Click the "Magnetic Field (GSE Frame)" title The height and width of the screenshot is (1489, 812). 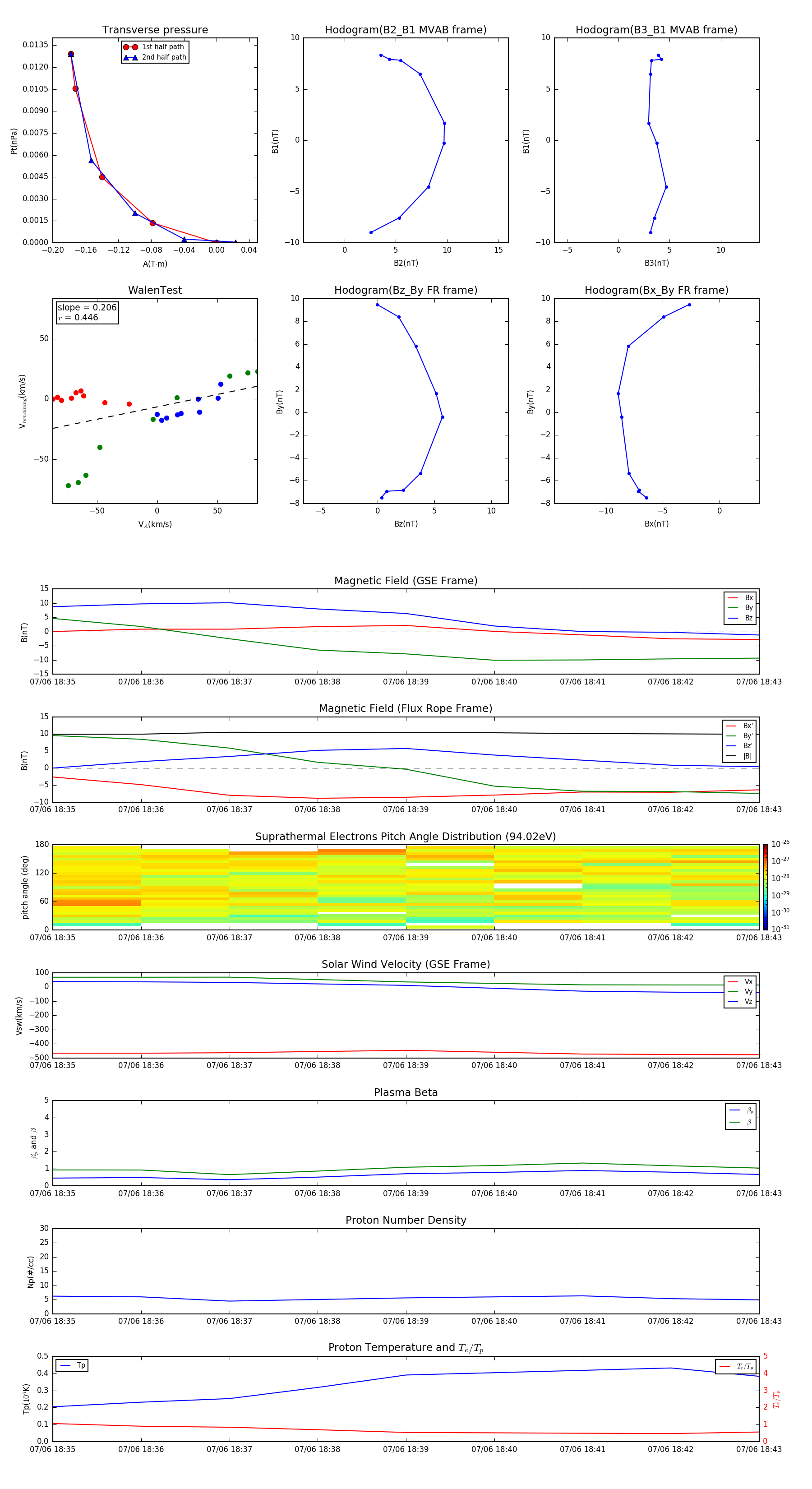click(x=406, y=581)
